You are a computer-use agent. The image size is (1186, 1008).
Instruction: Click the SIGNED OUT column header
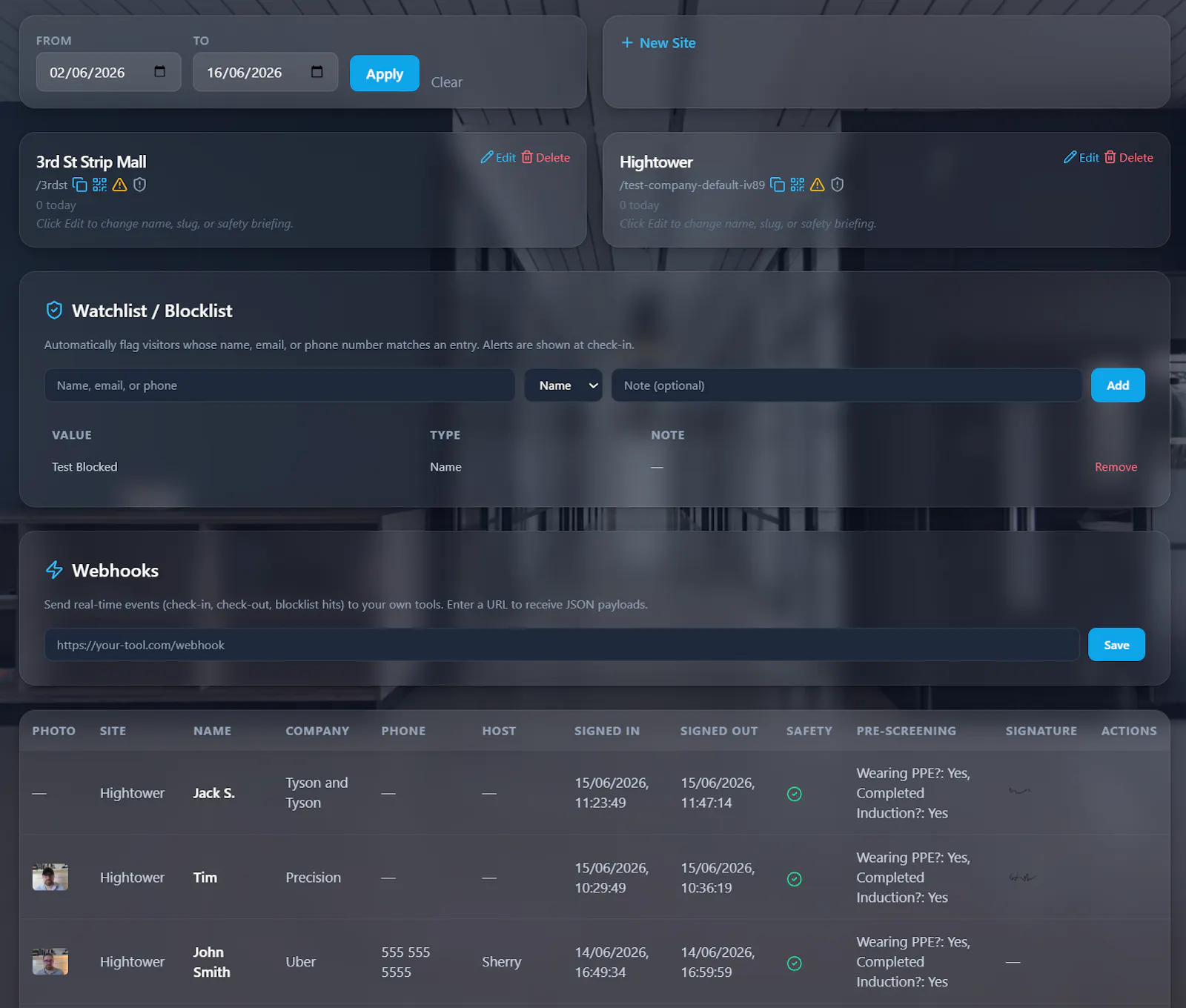click(719, 731)
